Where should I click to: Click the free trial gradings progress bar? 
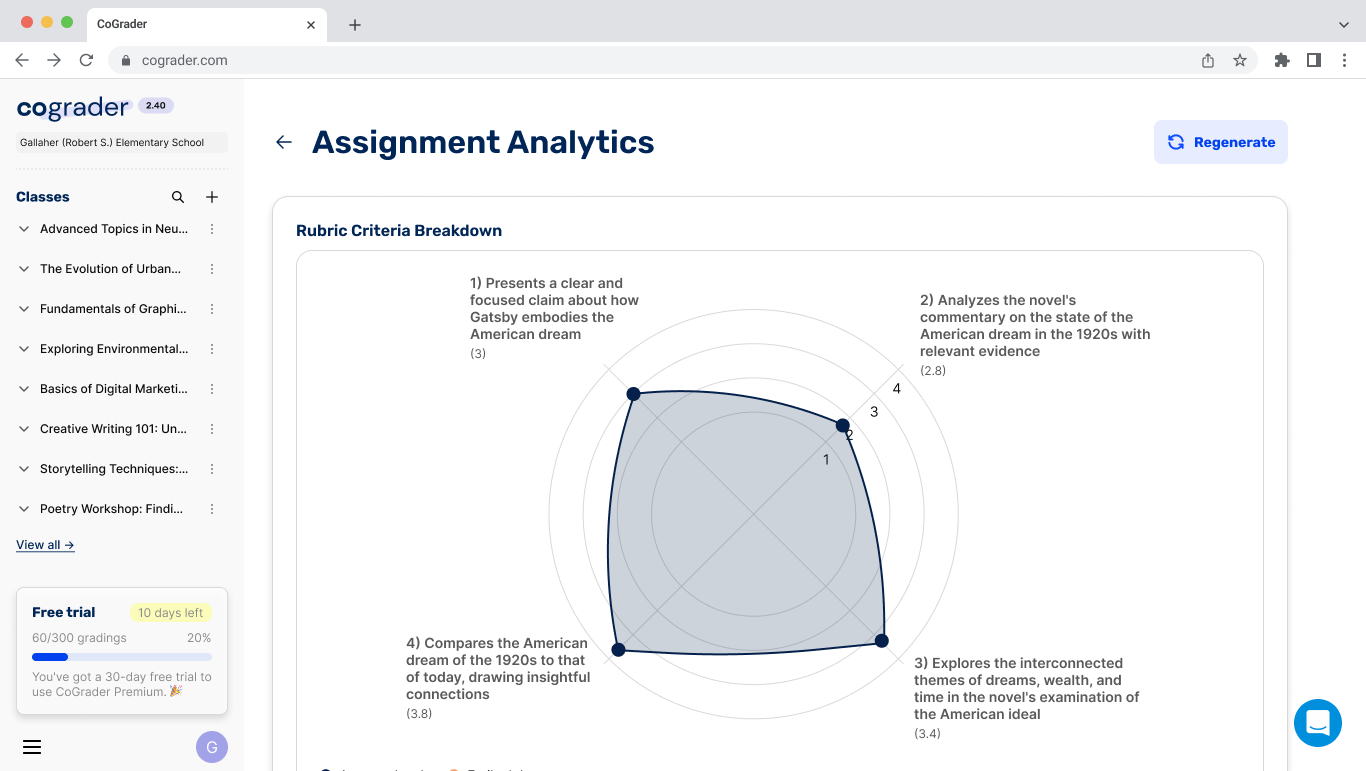(x=122, y=657)
